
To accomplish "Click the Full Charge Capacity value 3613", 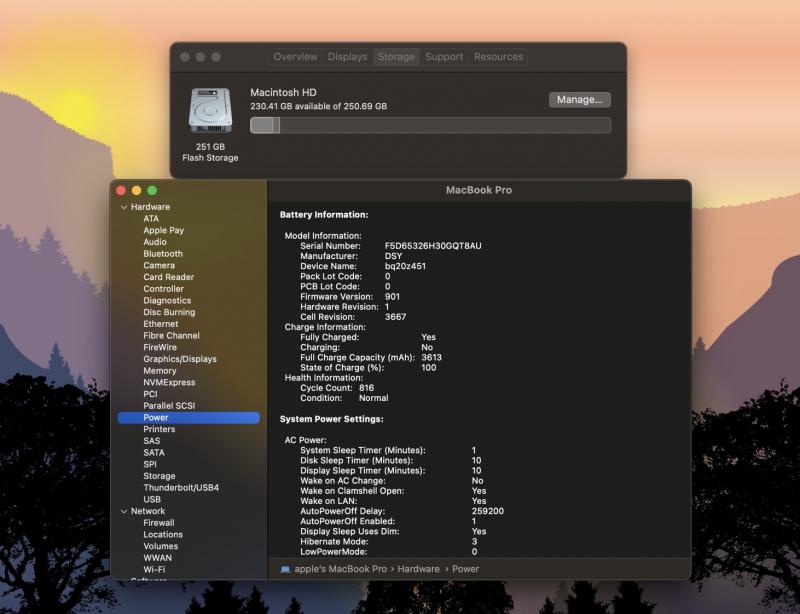I will point(432,358).
